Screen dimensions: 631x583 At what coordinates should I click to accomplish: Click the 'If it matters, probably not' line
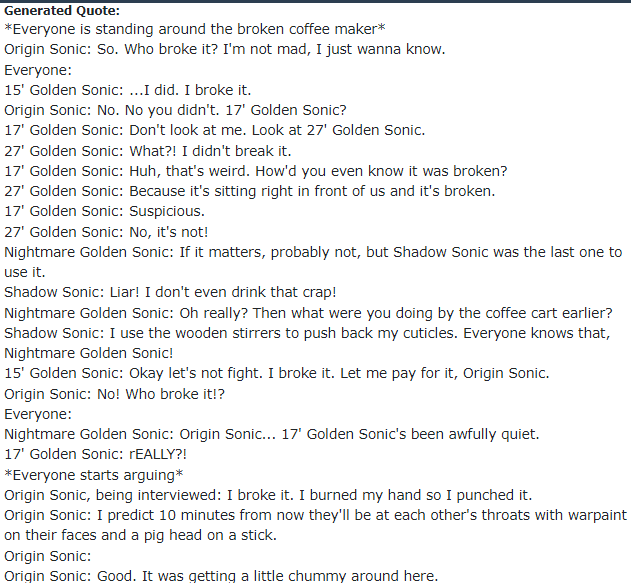(x=313, y=262)
